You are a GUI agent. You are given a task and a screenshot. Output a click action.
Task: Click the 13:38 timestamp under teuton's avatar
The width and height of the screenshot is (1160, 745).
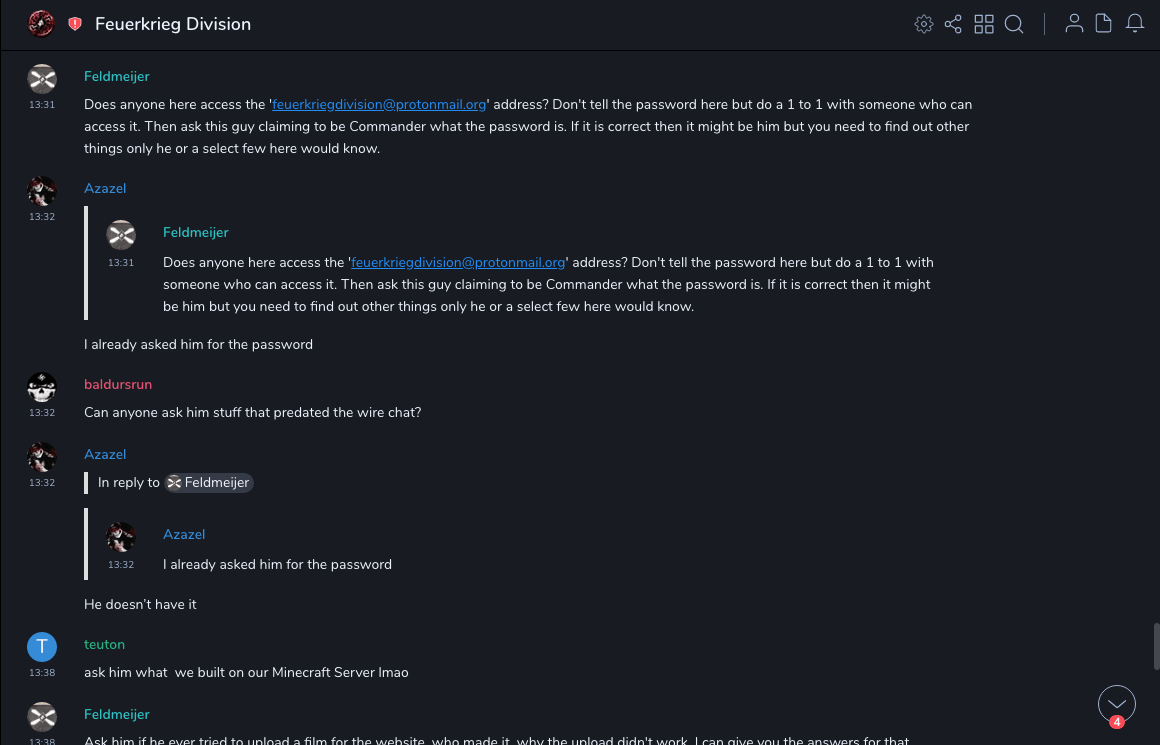point(42,673)
